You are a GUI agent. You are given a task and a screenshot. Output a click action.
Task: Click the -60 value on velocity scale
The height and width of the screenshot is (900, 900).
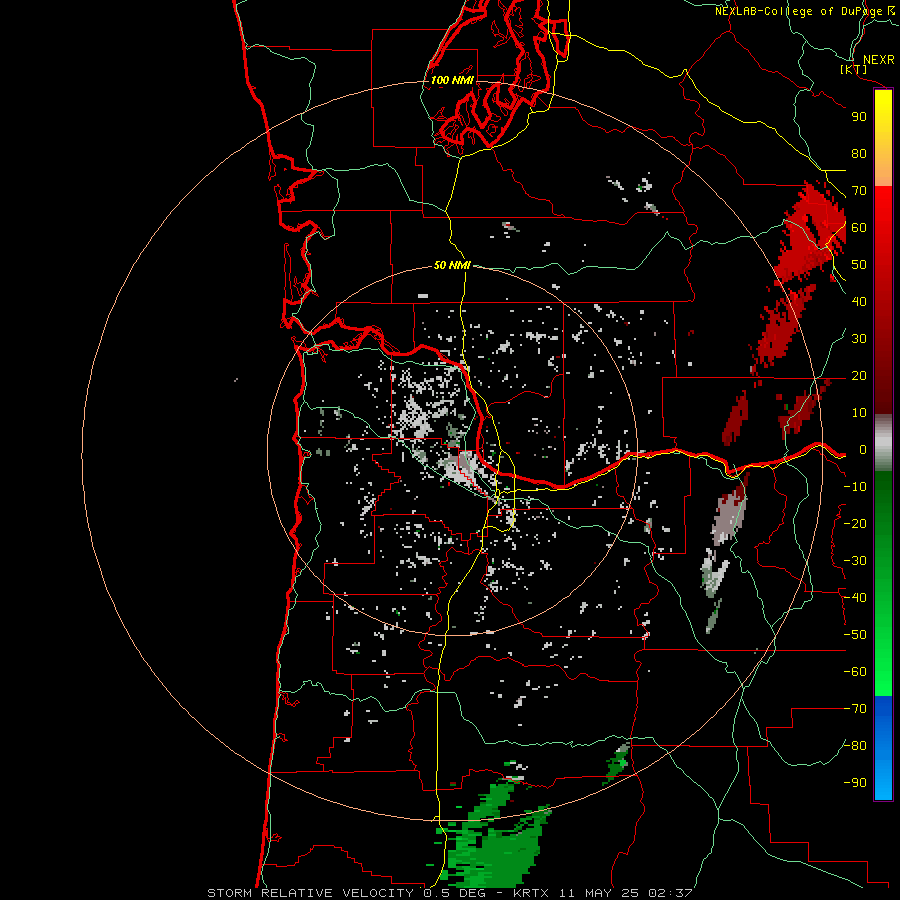click(x=855, y=672)
